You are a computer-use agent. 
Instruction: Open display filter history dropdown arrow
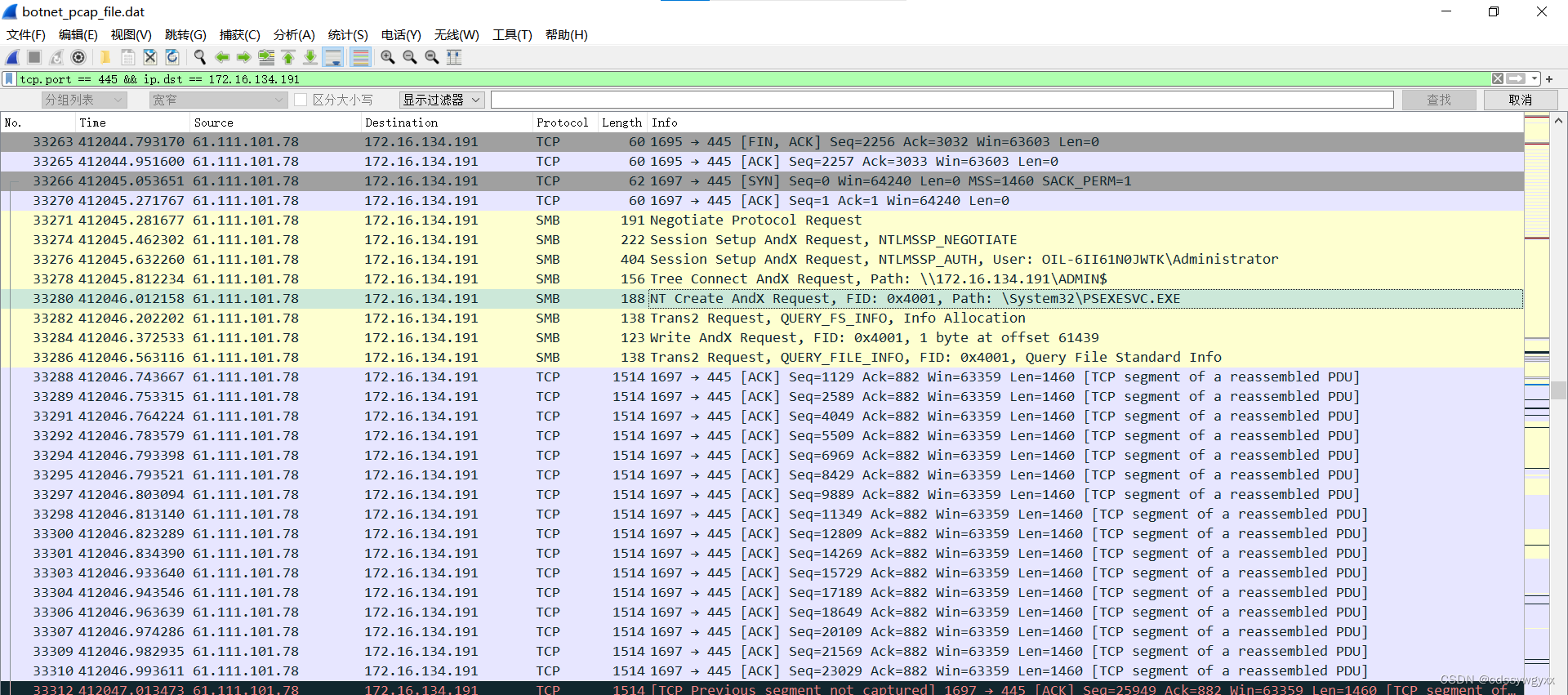1535,79
